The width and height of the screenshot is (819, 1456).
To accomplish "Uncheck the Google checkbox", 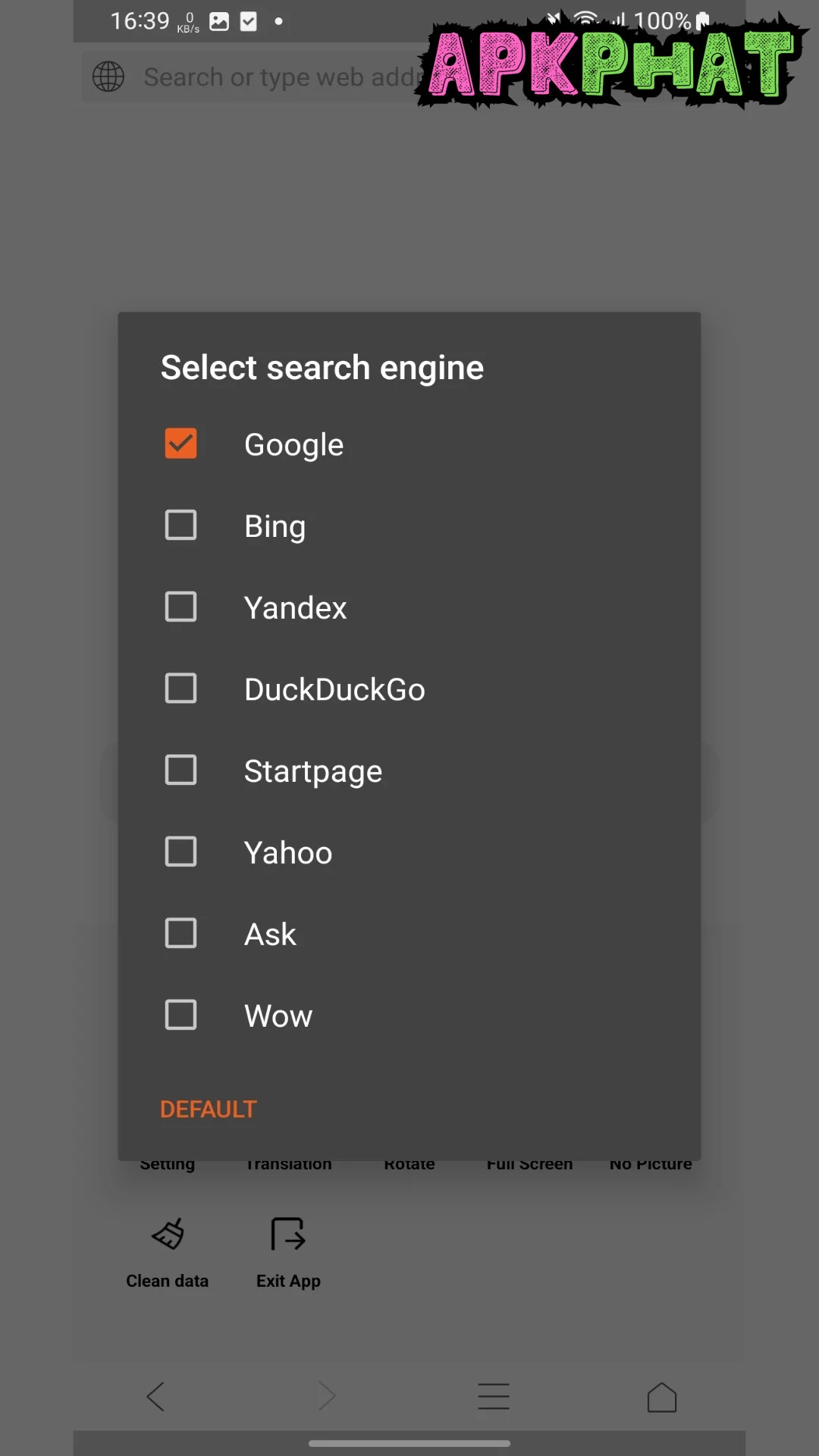I will pyautogui.click(x=180, y=444).
